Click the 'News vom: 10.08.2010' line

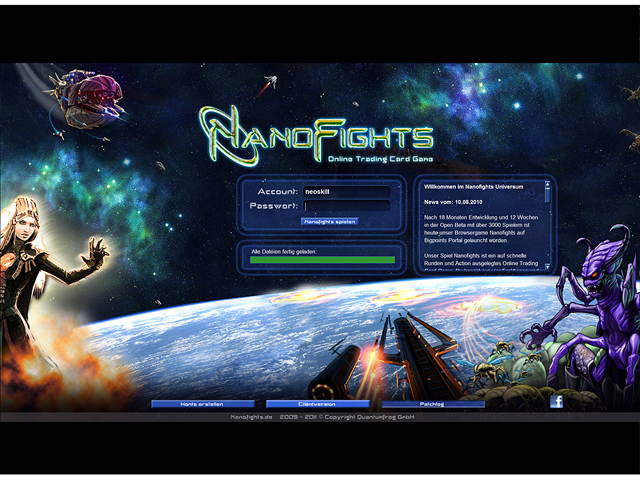click(x=453, y=202)
